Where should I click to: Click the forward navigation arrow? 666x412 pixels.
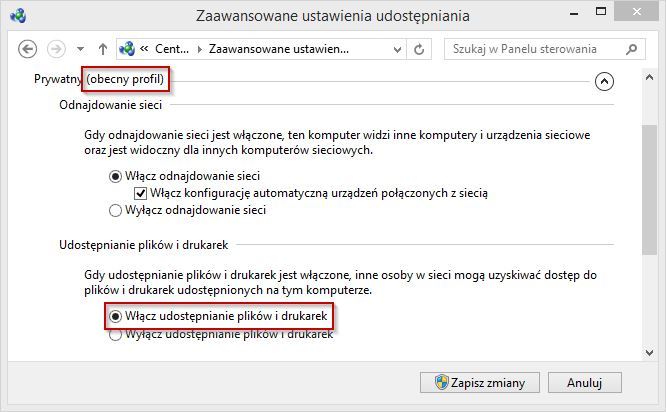56,49
